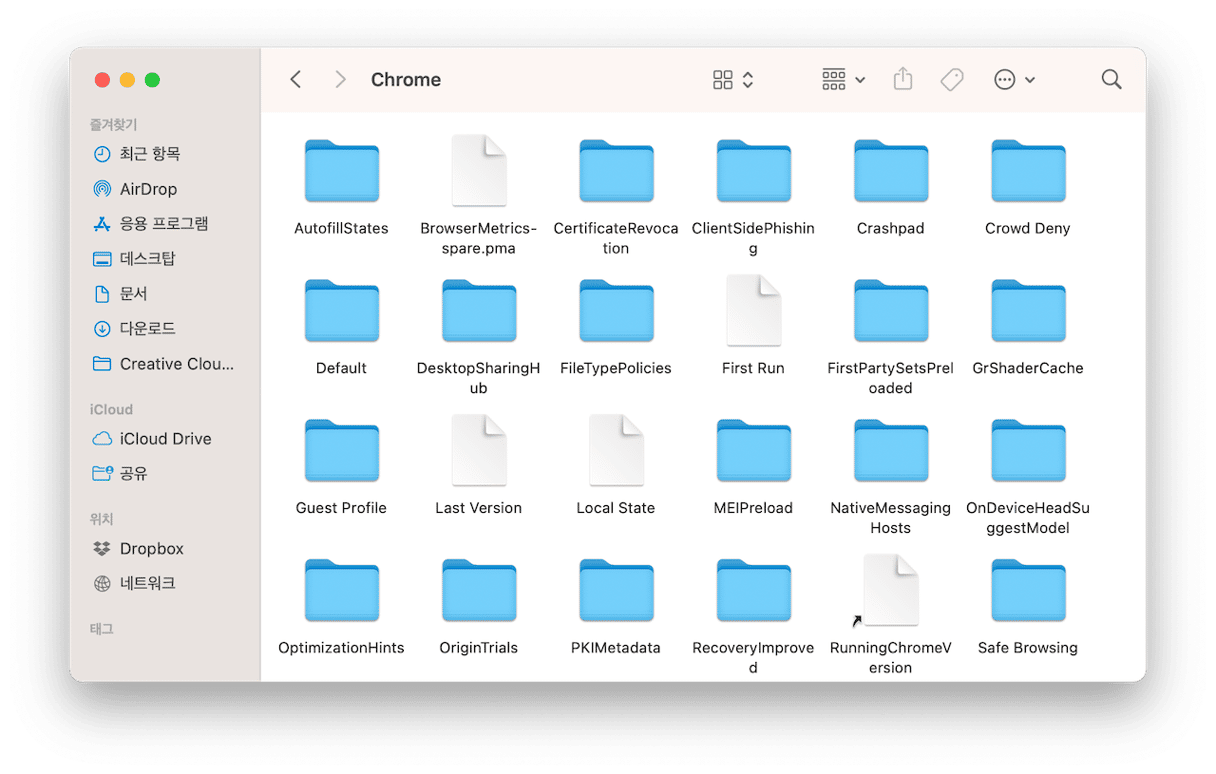This screenshot has height=774, width=1216.
Task: Select the Crashpad folder icon
Action: [x=891, y=171]
